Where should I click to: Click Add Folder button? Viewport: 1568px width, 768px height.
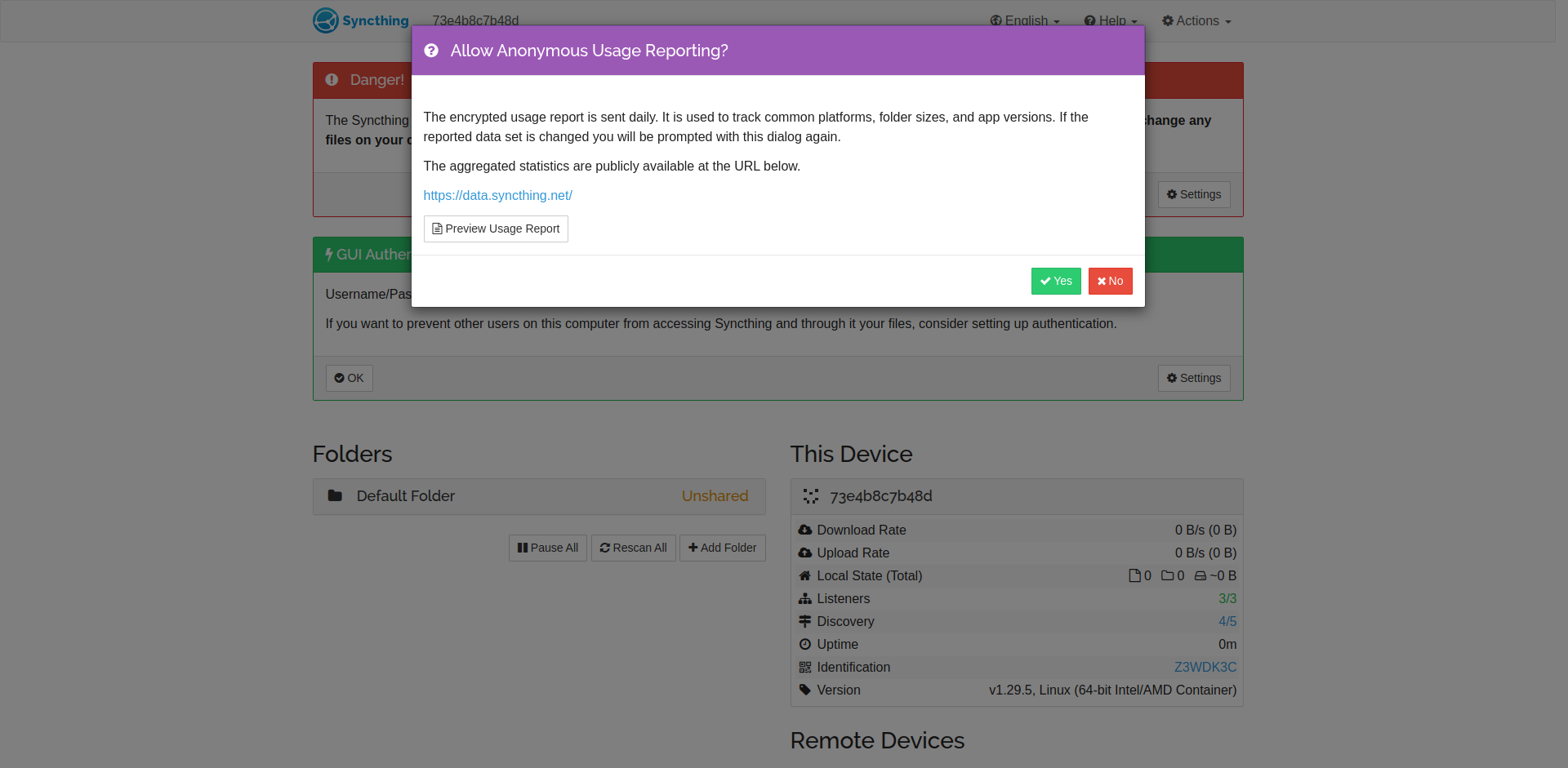tap(722, 548)
